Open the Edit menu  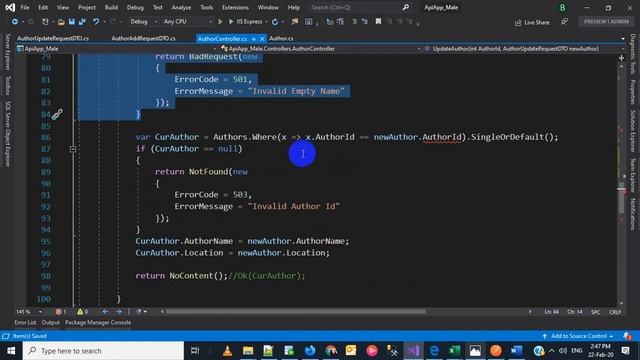pyautogui.click(x=43, y=7)
